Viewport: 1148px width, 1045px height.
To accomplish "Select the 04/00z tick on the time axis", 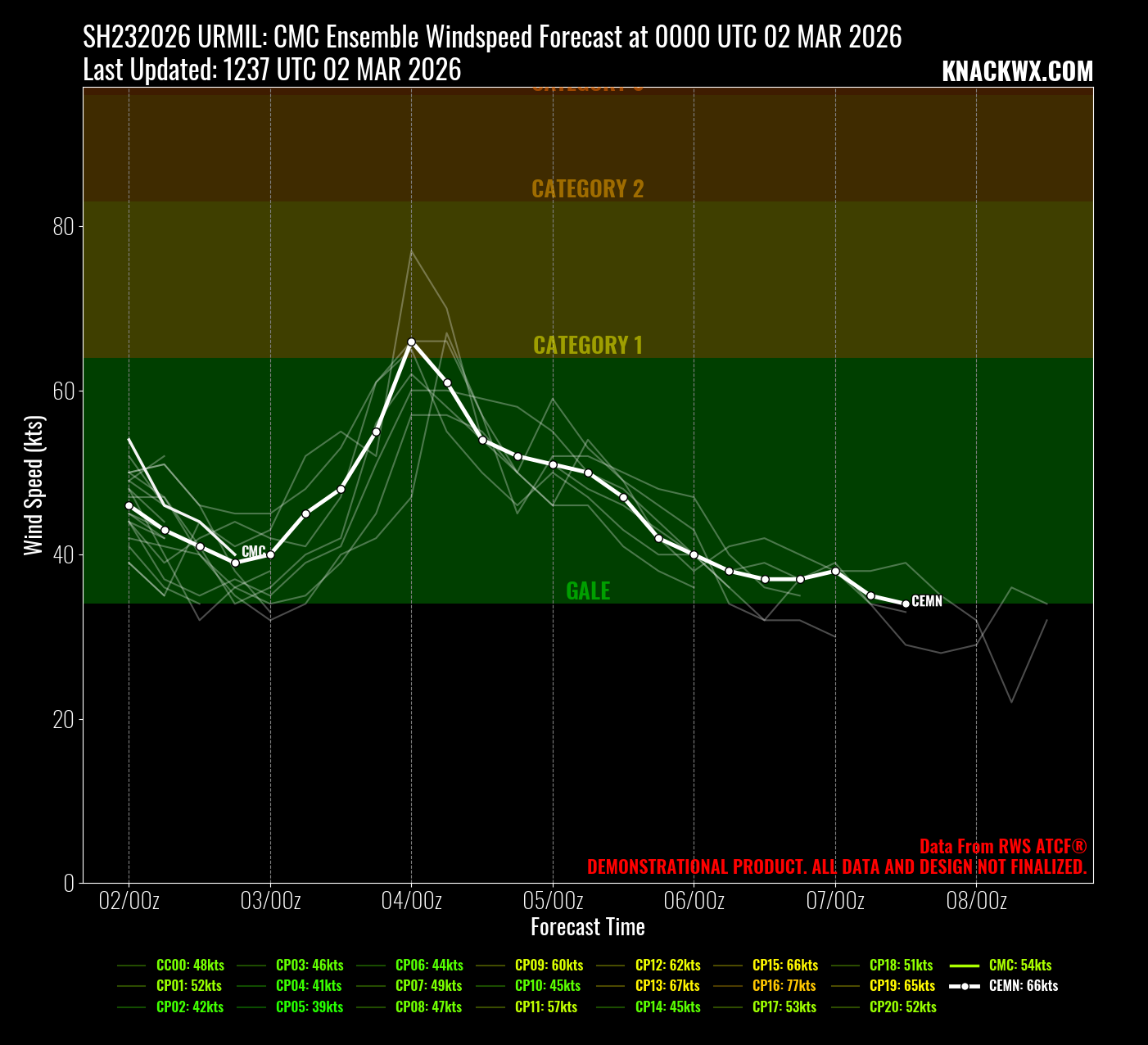I will coord(411,902).
